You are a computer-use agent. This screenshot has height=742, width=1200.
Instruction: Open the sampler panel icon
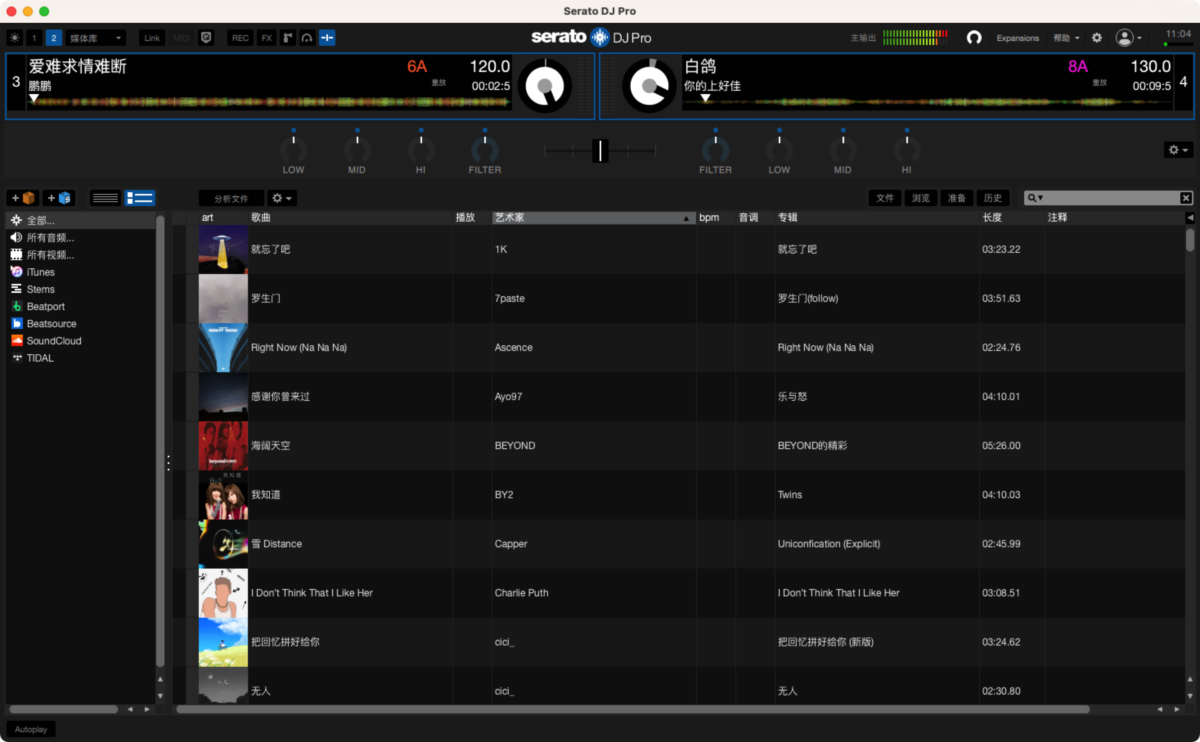(287, 38)
